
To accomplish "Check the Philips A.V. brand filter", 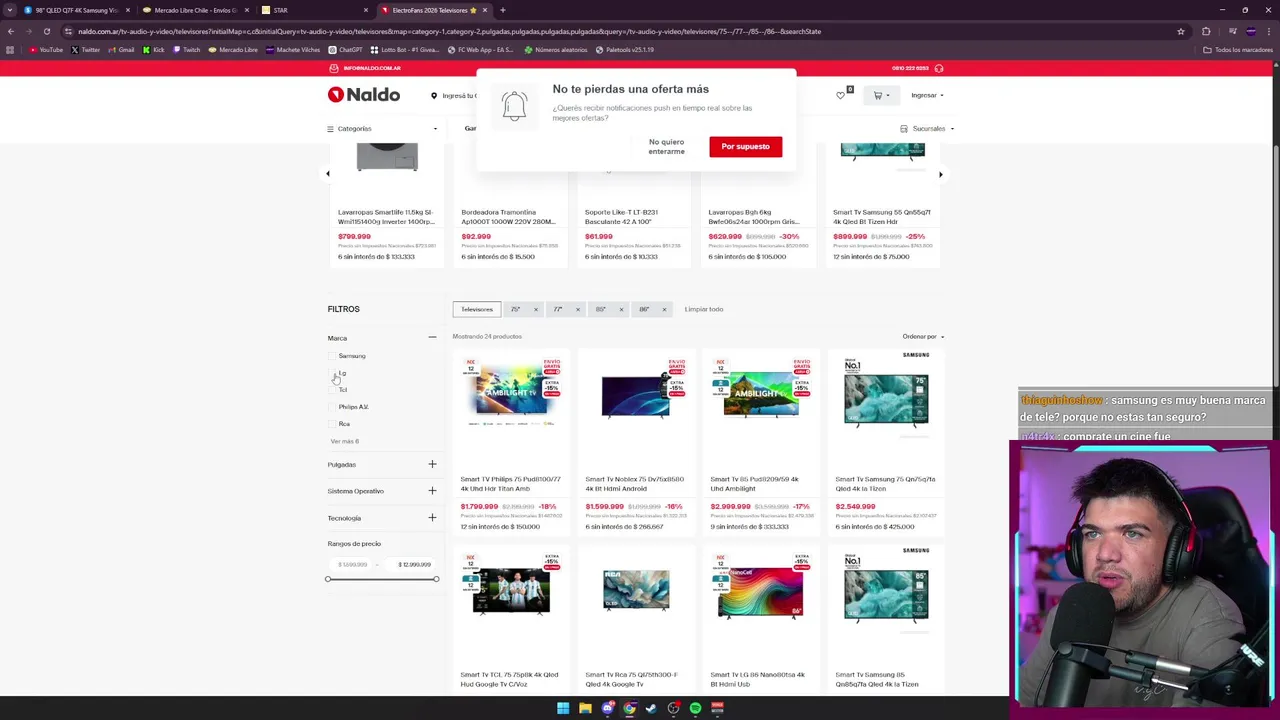I will coord(333,407).
